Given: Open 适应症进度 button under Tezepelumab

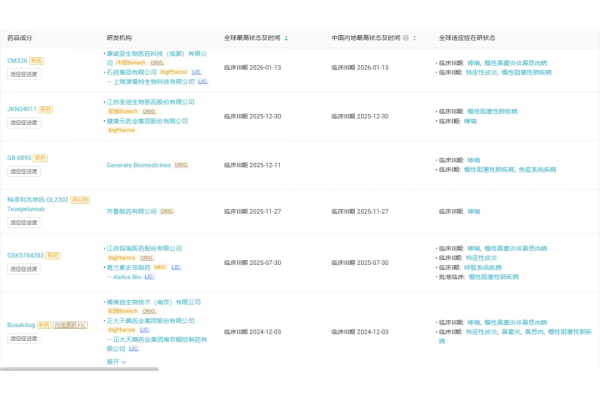Looking at the screenshot, I should pyautogui.click(x=24, y=224).
